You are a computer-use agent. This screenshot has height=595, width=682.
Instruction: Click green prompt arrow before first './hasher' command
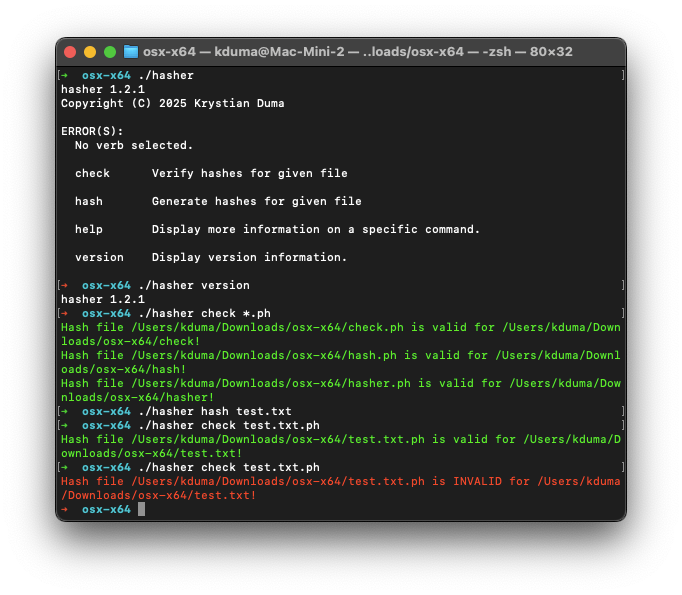[64, 76]
